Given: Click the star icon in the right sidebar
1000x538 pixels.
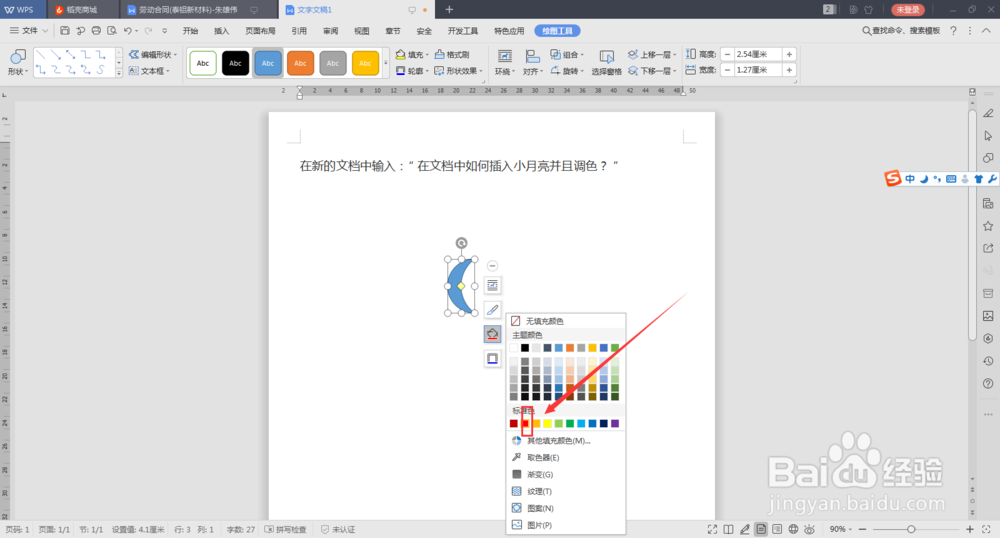Looking at the screenshot, I should (x=988, y=226).
